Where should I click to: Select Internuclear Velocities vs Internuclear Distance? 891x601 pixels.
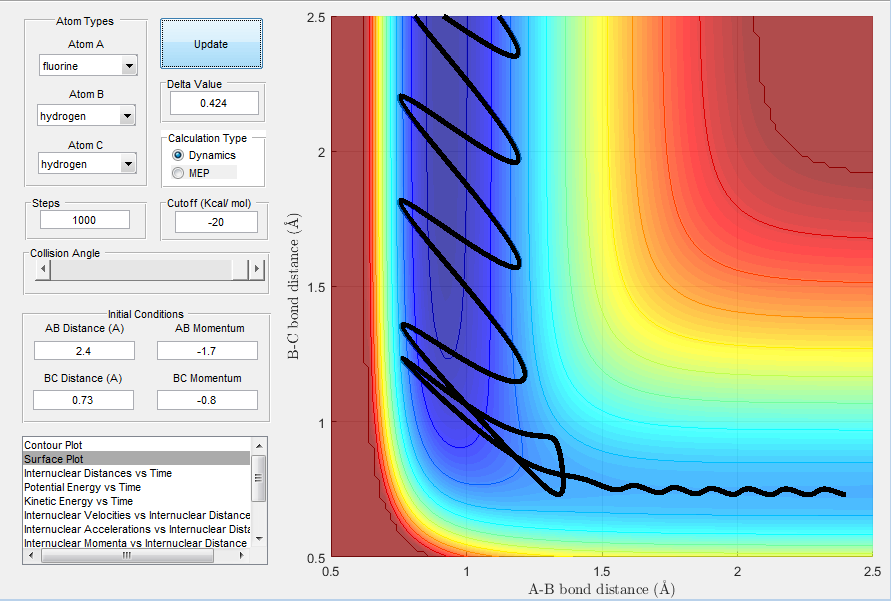136,515
